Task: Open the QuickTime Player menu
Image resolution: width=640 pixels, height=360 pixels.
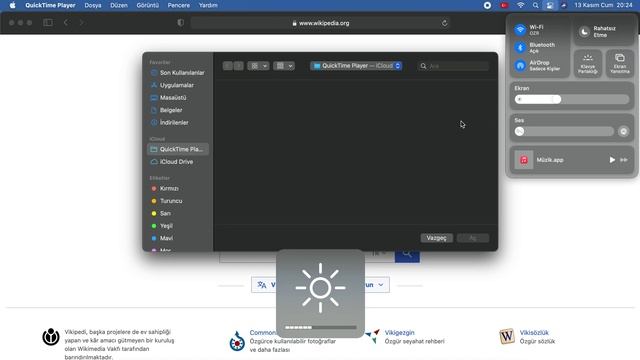Action: coord(50,5)
